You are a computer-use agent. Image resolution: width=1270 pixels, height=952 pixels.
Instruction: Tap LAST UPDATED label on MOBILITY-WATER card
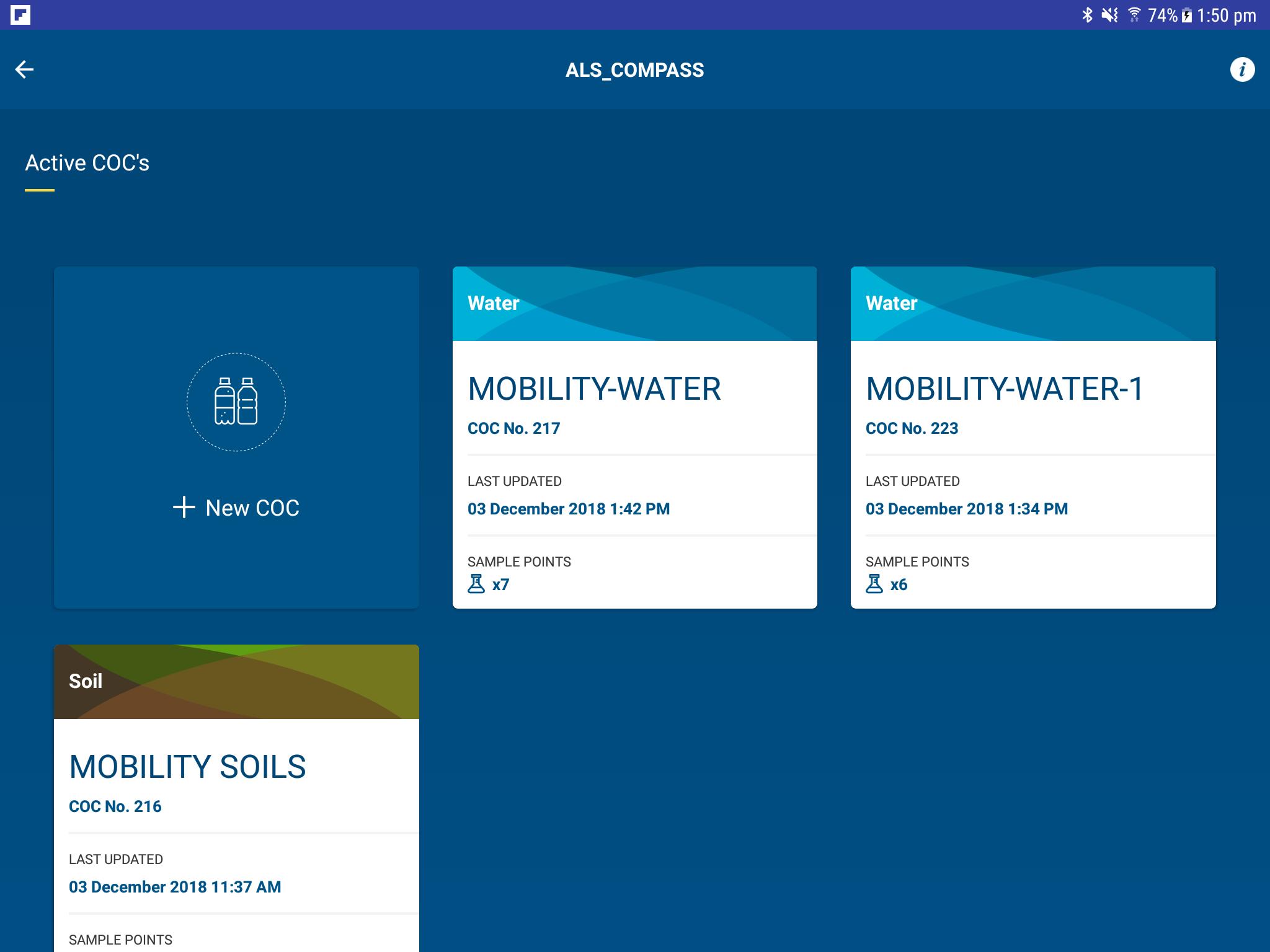(515, 481)
